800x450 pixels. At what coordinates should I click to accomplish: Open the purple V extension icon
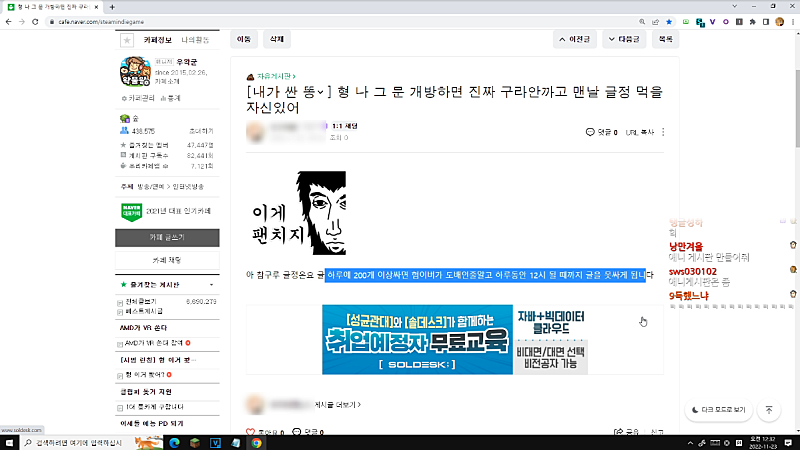click(x=712, y=22)
